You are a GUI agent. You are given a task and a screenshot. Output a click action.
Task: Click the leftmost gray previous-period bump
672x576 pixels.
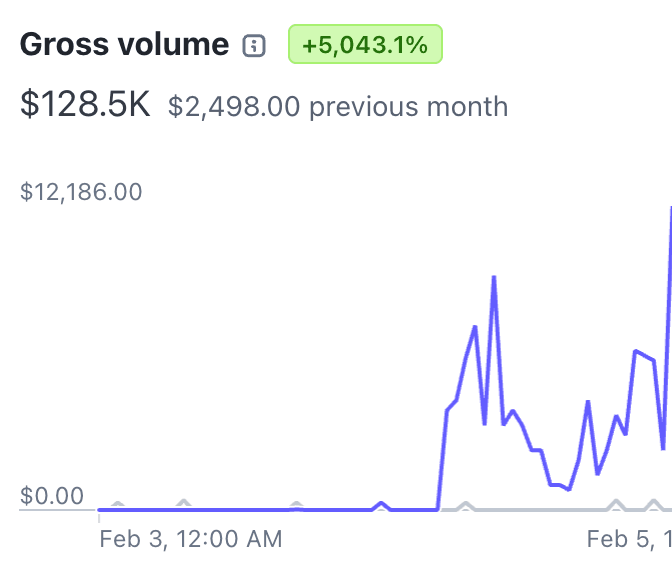118,504
